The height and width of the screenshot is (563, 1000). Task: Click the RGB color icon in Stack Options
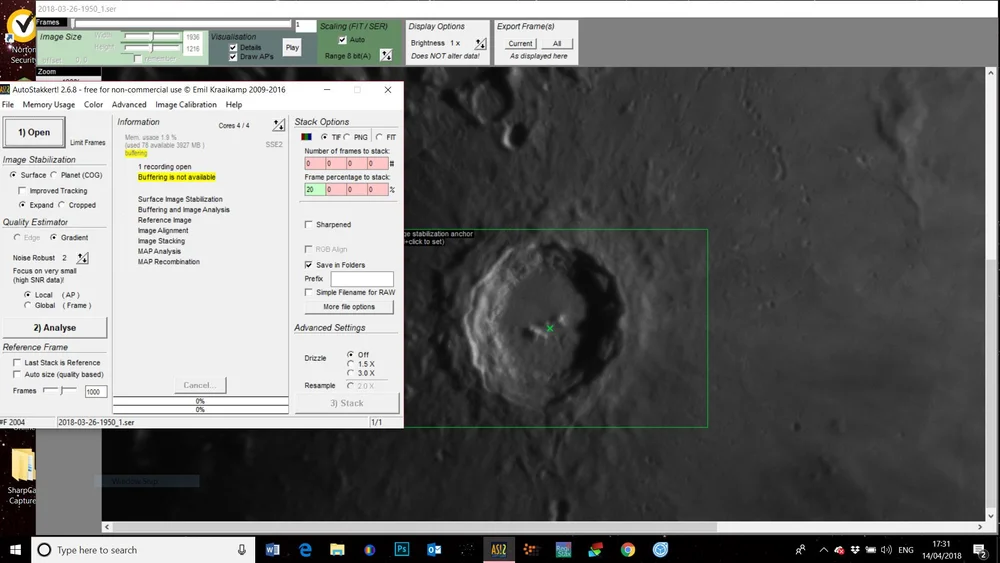point(306,137)
